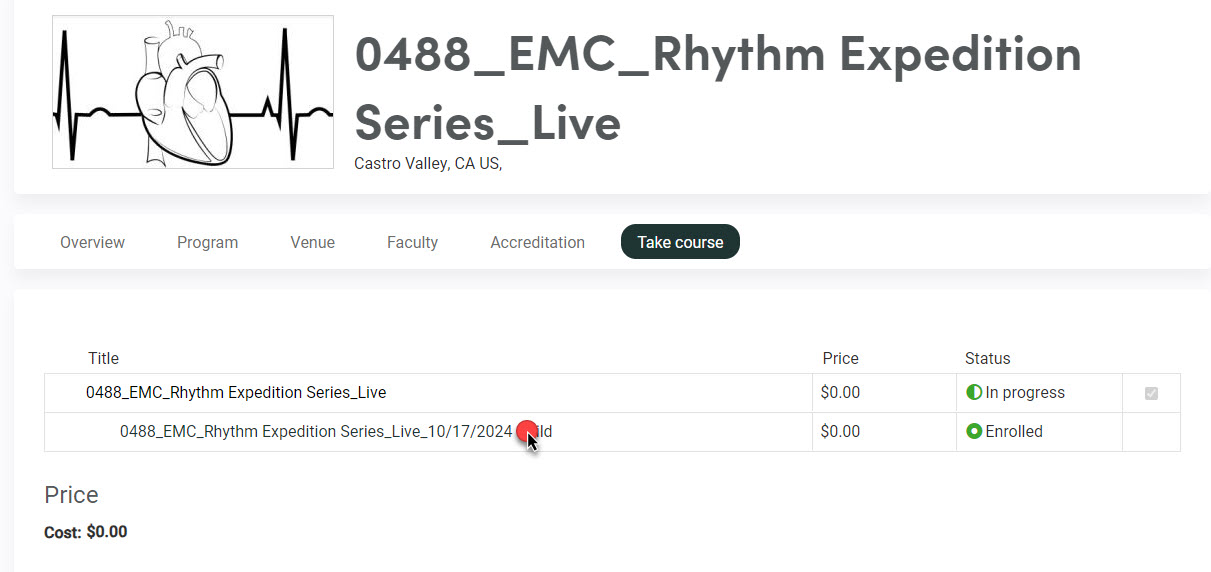The height and width of the screenshot is (572, 1211).
Task: Toggle the checkbox in the In progress row
Action: click(x=1151, y=393)
